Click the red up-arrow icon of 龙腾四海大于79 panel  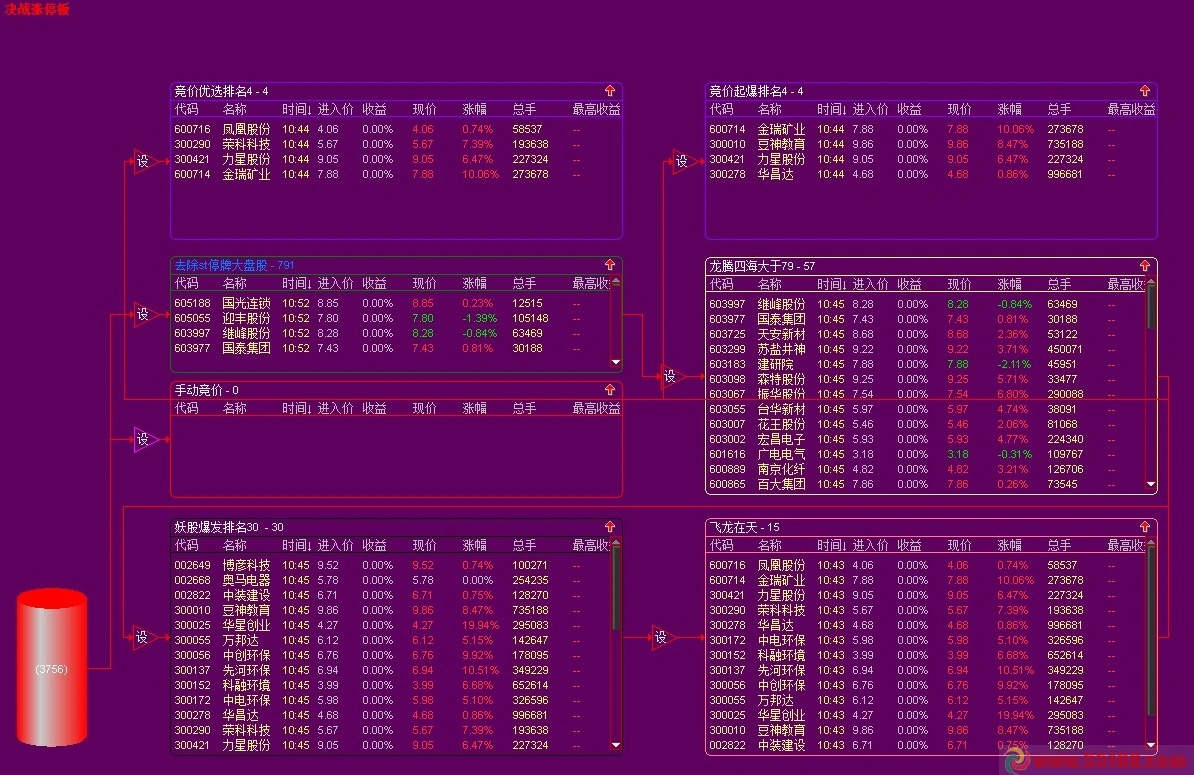pyautogui.click(x=1145, y=266)
